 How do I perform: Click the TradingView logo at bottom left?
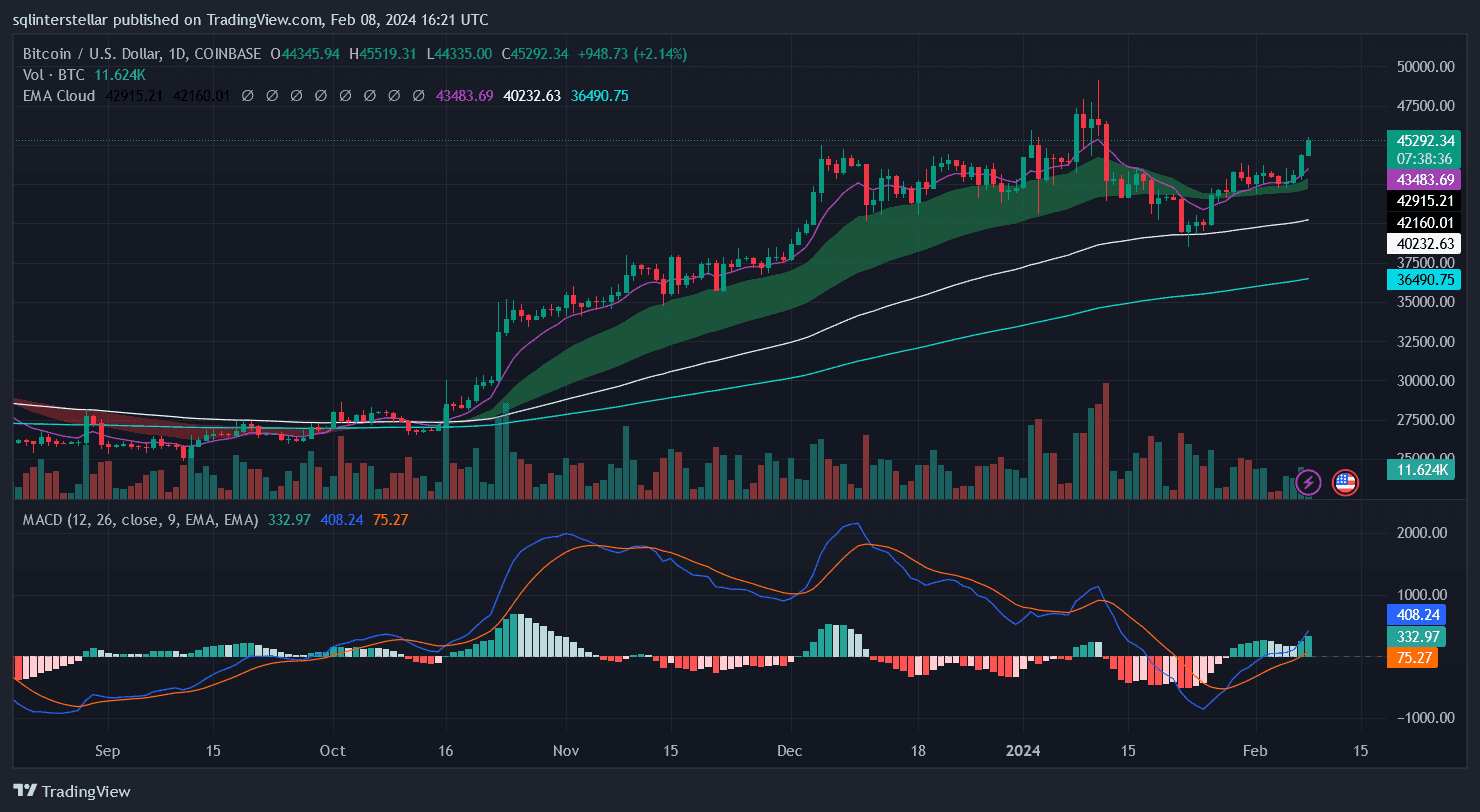click(x=72, y=791)
